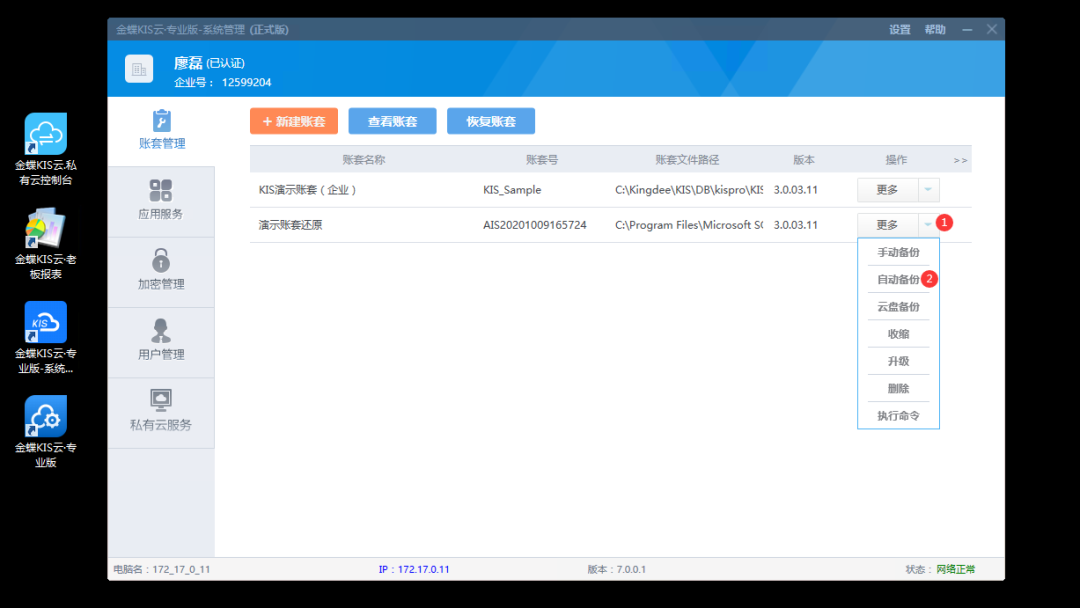The width and height of the screenshot is (1080, 608).
Task: Click the 账套名称 column header
Action: (364, 160)
